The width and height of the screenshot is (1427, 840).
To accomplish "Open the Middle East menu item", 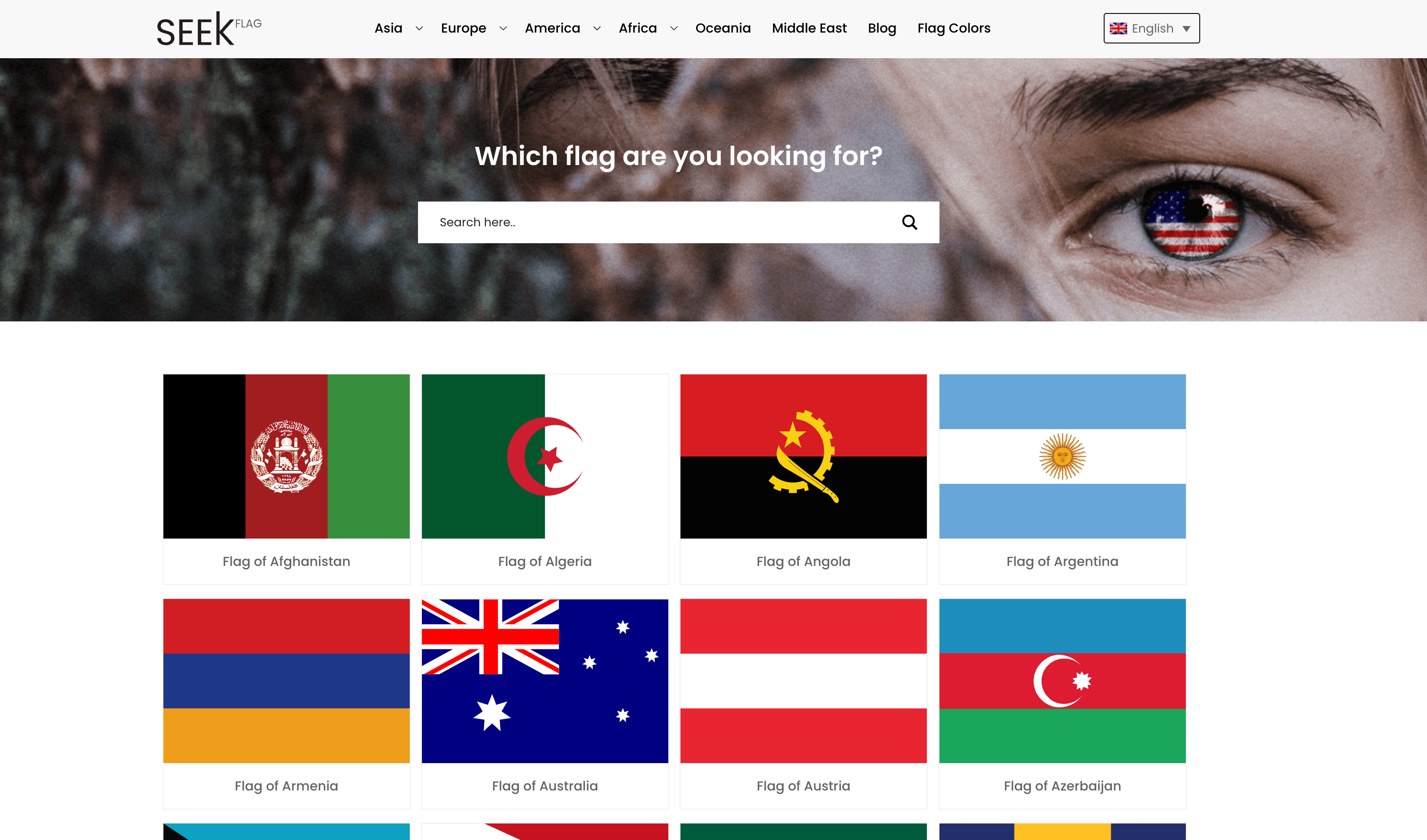I will coord(809,28).
